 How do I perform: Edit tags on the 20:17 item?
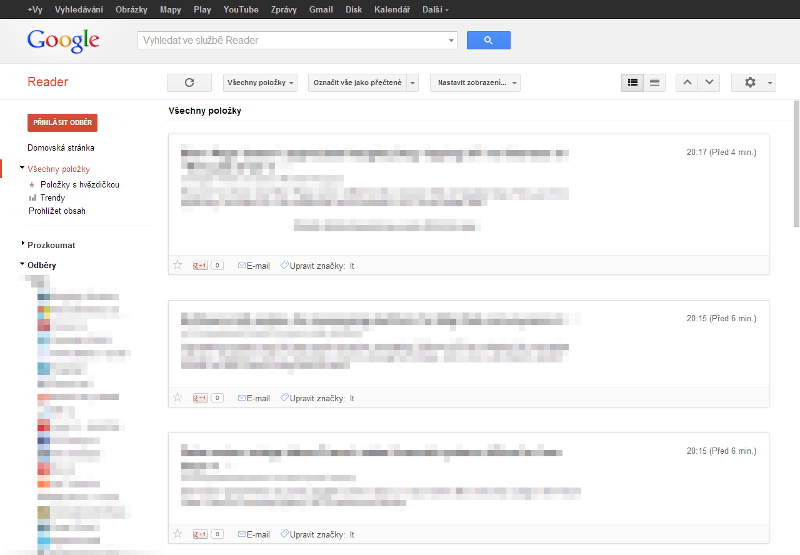(313, 266)
